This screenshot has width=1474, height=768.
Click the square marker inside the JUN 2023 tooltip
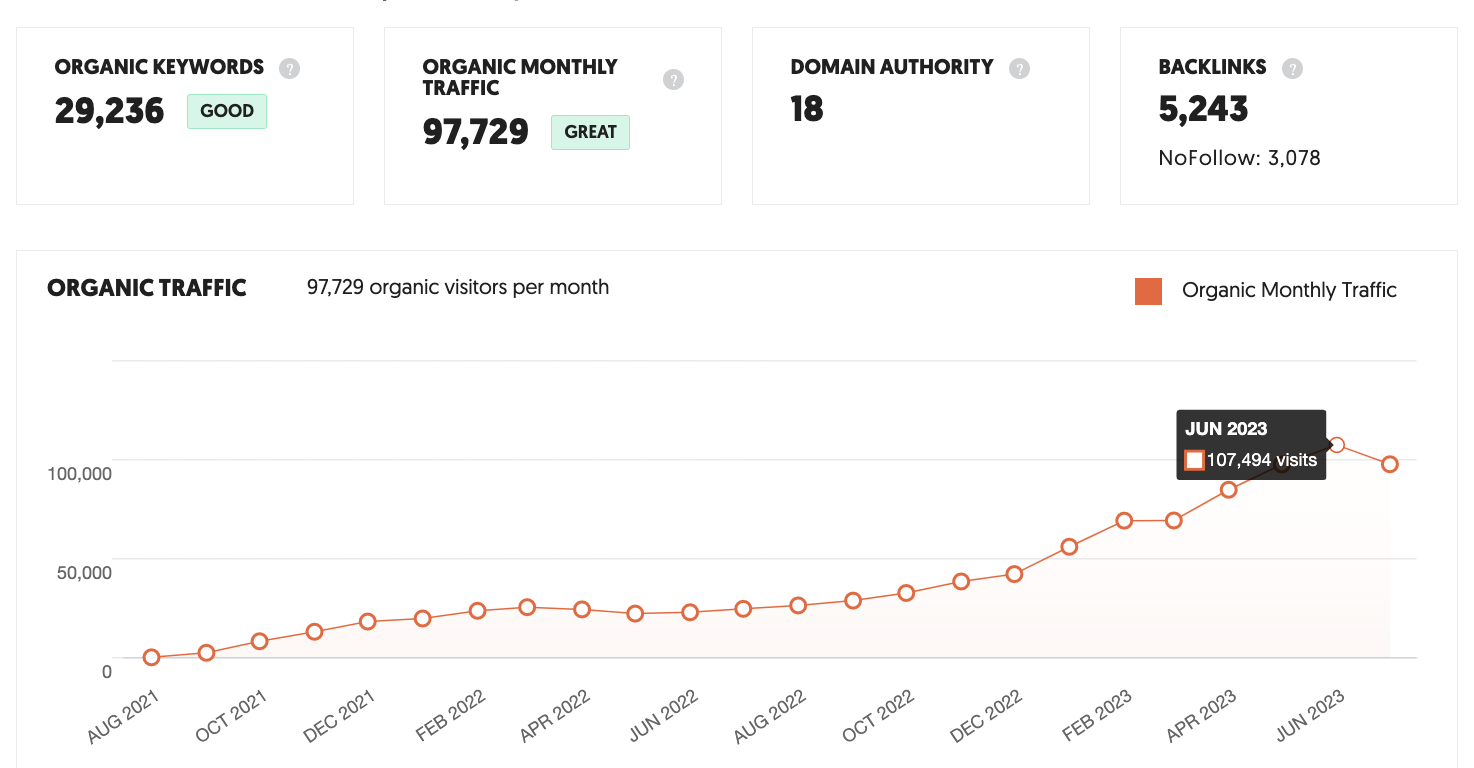[x=1194, y=460]
